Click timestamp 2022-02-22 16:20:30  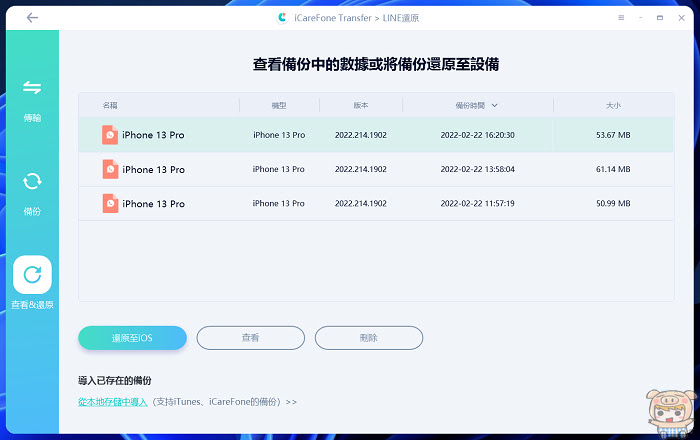coord(477,135)
